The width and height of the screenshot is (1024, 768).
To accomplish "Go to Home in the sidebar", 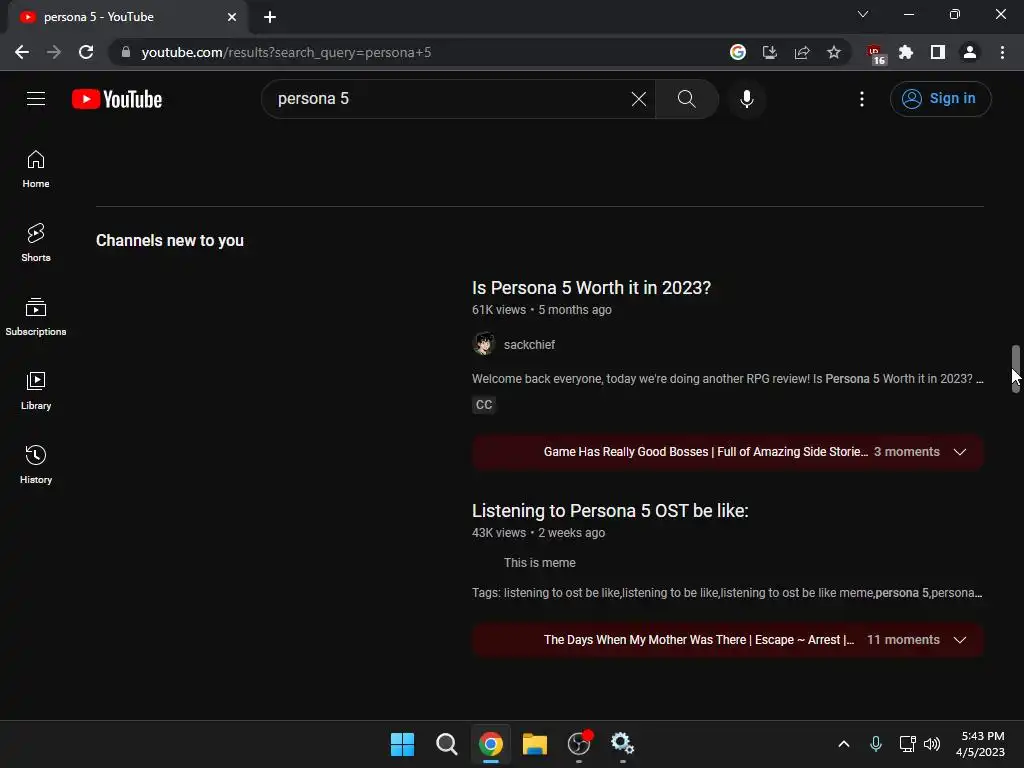I will click(x=36, y=169).
